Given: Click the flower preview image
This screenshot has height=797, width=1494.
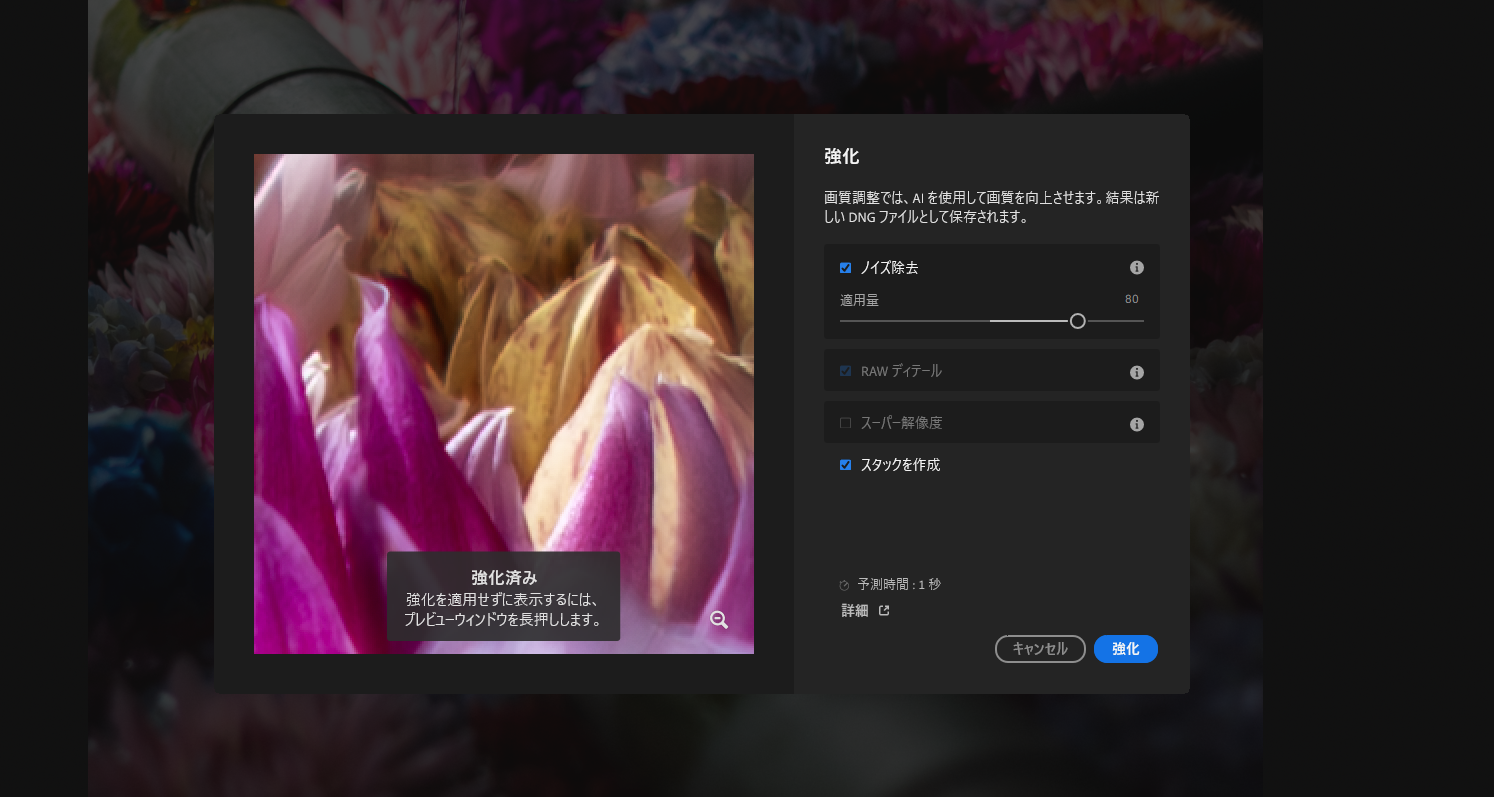Looking at the screenshot, I should (x=504, y=404).
